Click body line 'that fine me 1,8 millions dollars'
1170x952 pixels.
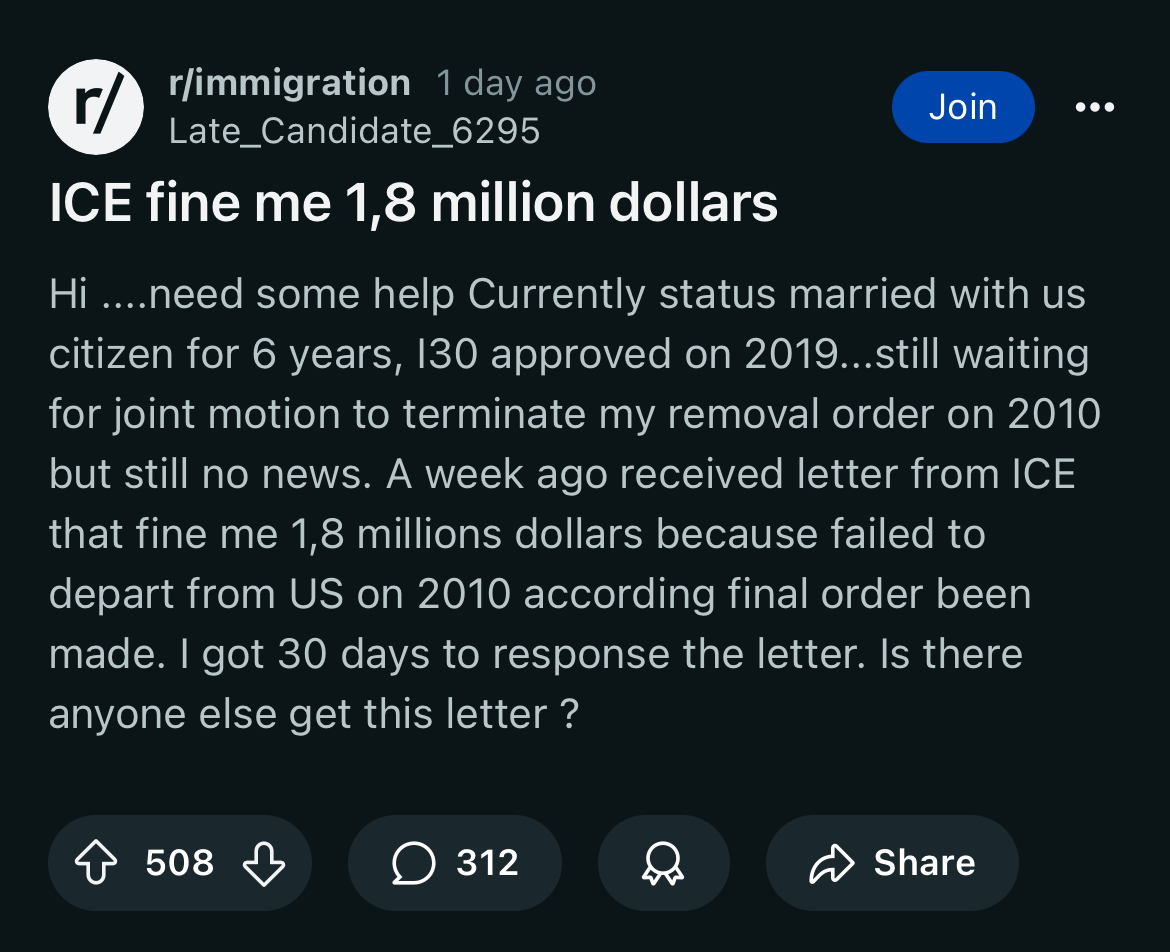(x=517, y=534)
